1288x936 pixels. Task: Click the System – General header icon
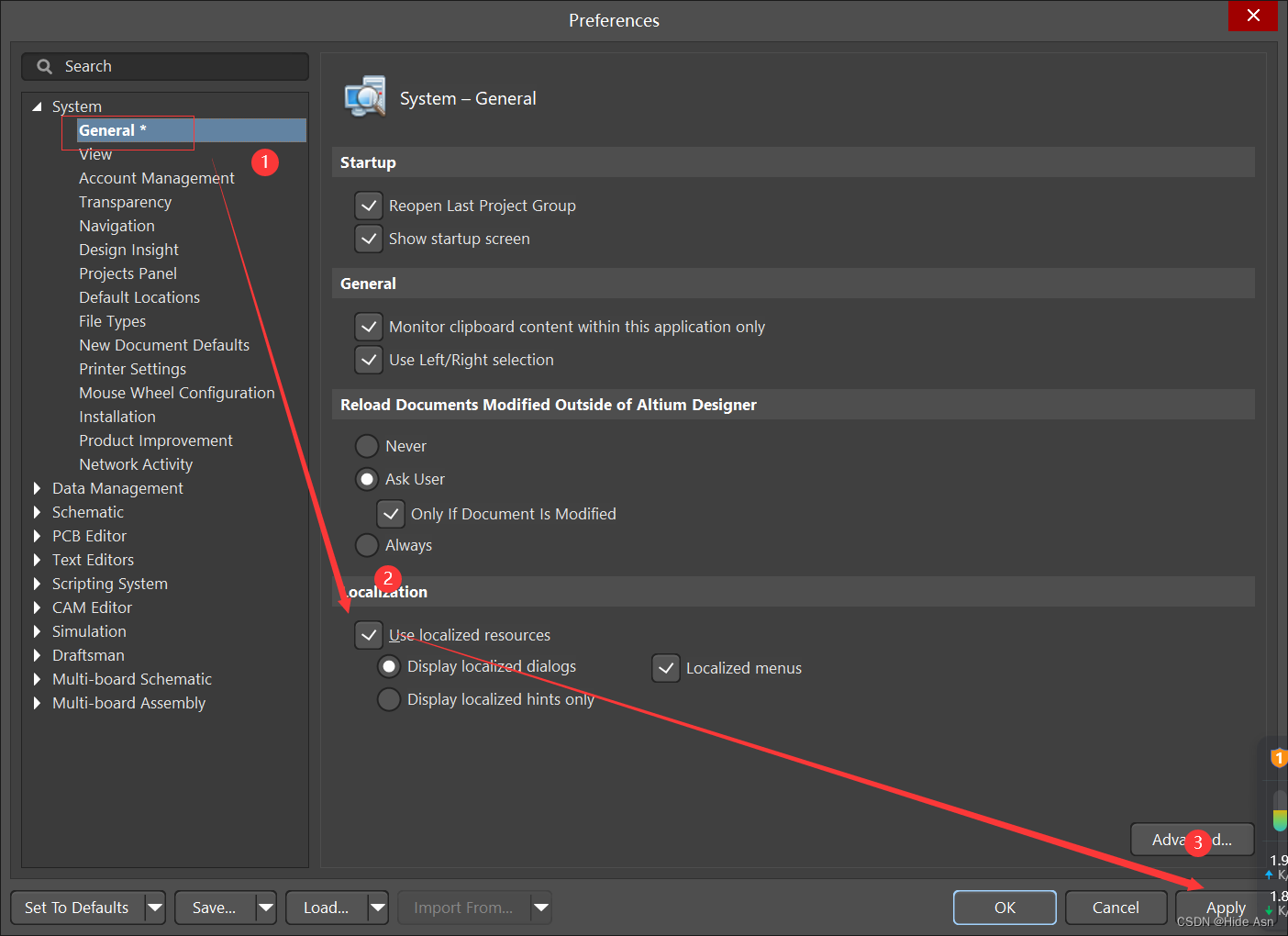pos(365,97)
